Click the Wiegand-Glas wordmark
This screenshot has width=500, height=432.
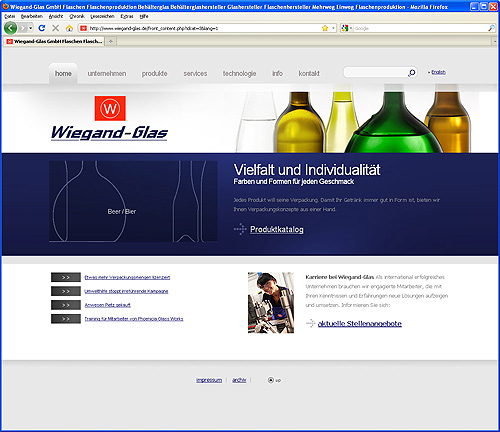tap(109, 133)
